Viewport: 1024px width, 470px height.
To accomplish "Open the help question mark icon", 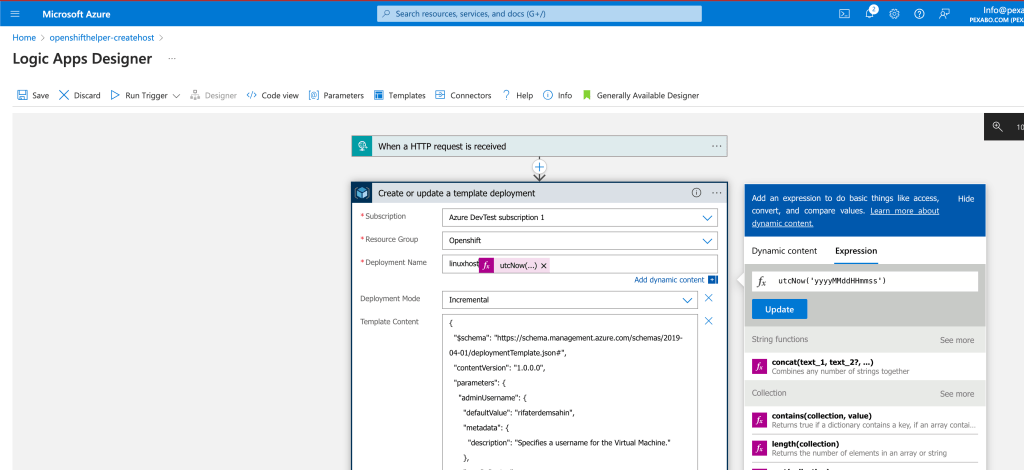I will (x=920, y=14).
